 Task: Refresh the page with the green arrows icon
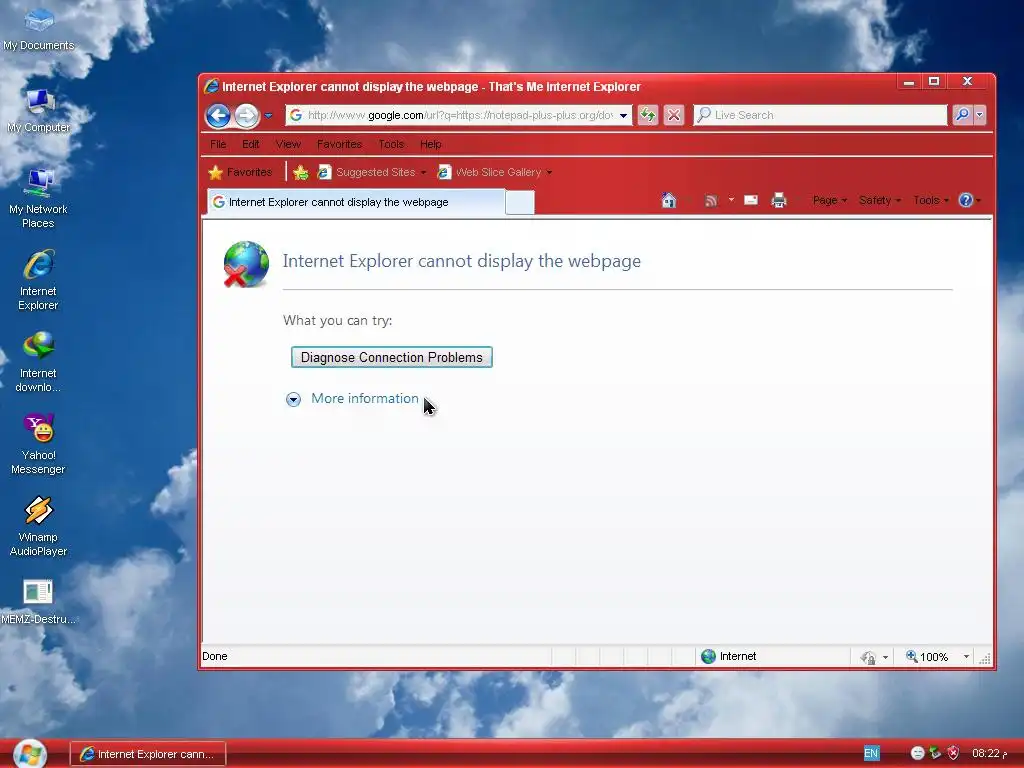pos(647,116)
